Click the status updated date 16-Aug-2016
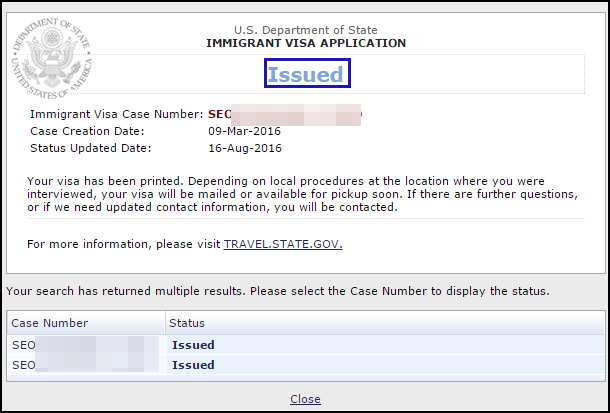The height and width of the screenshot is (413, 610). pyautogui.click(x=245, y=149)
